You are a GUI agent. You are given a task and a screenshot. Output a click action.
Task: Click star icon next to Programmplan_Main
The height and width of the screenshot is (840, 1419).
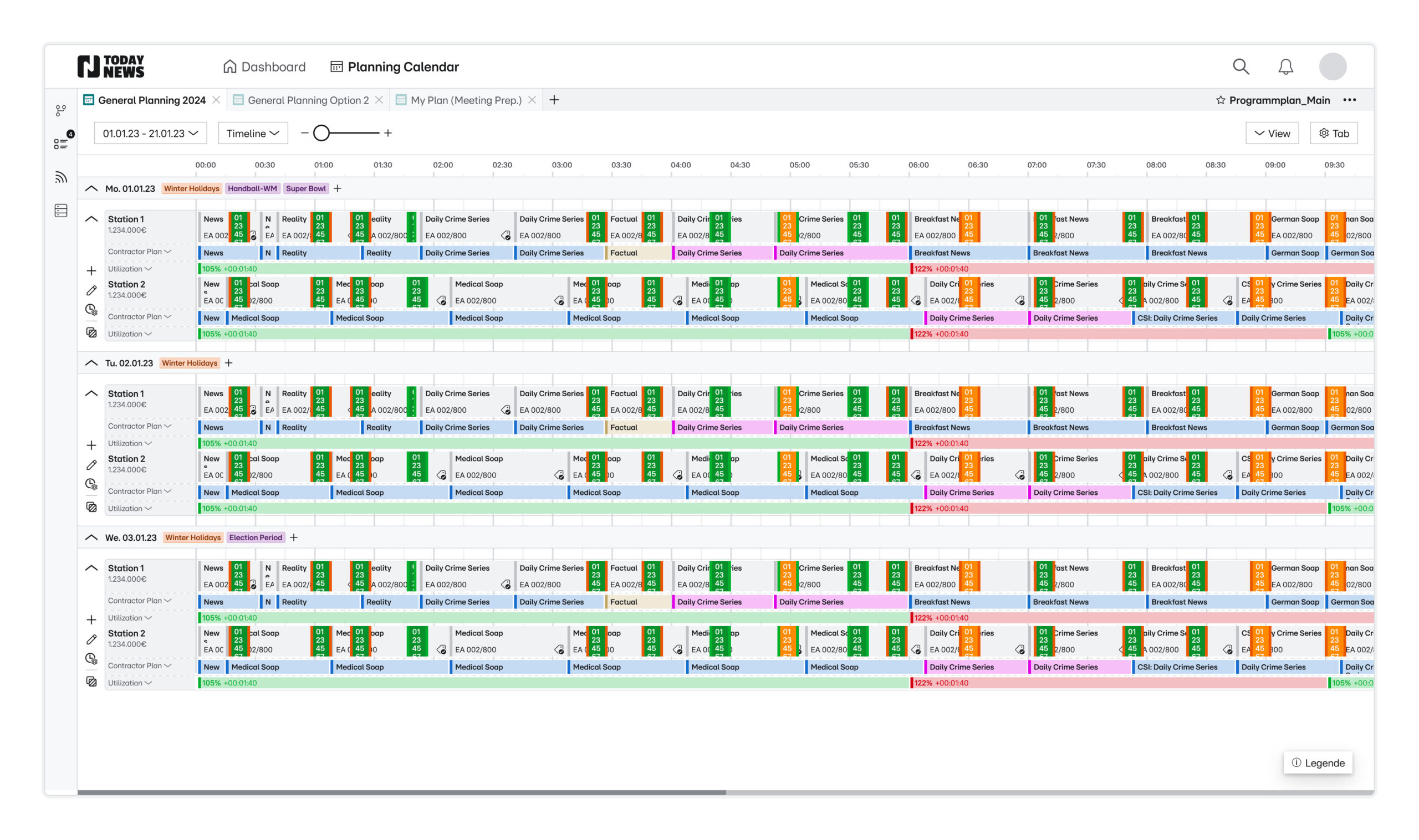1220,100
